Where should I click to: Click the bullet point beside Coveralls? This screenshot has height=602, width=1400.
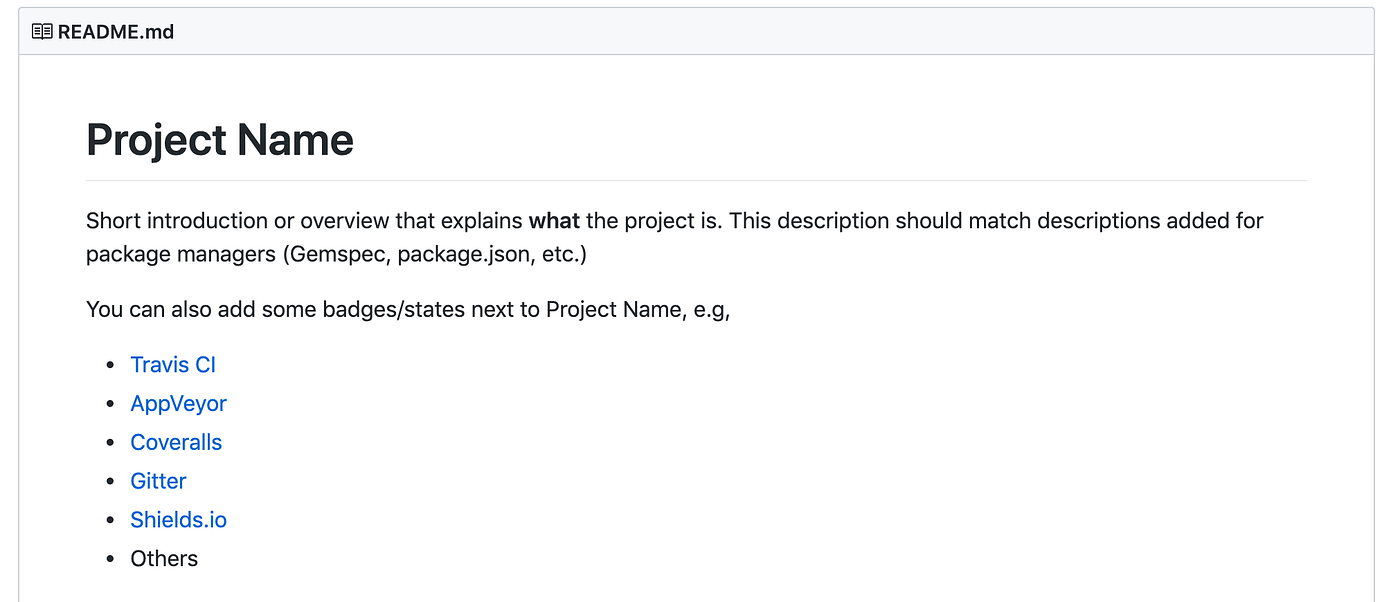(x=110, y=443)
